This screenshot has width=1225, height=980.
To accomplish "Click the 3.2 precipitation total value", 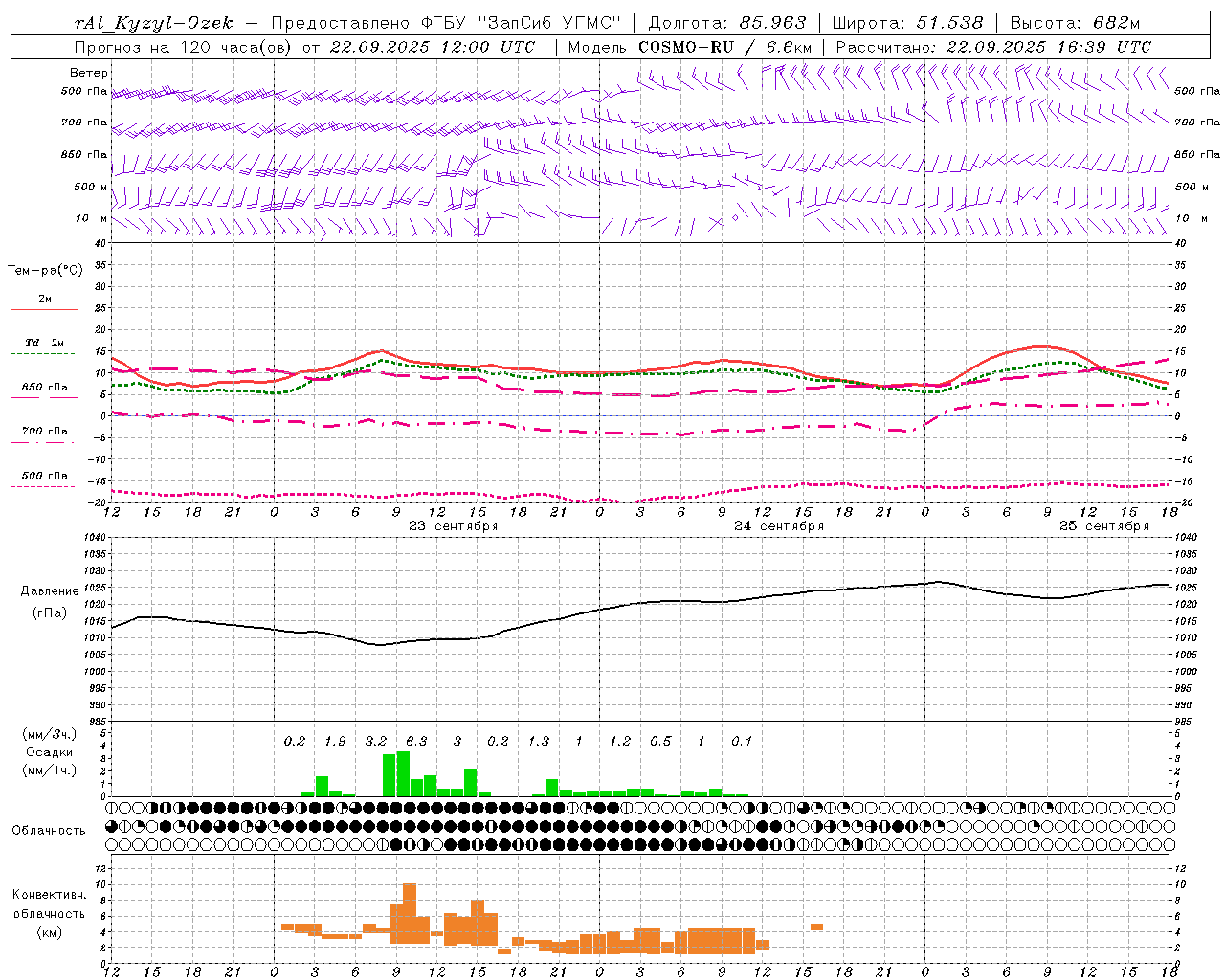I will [376, 741].
